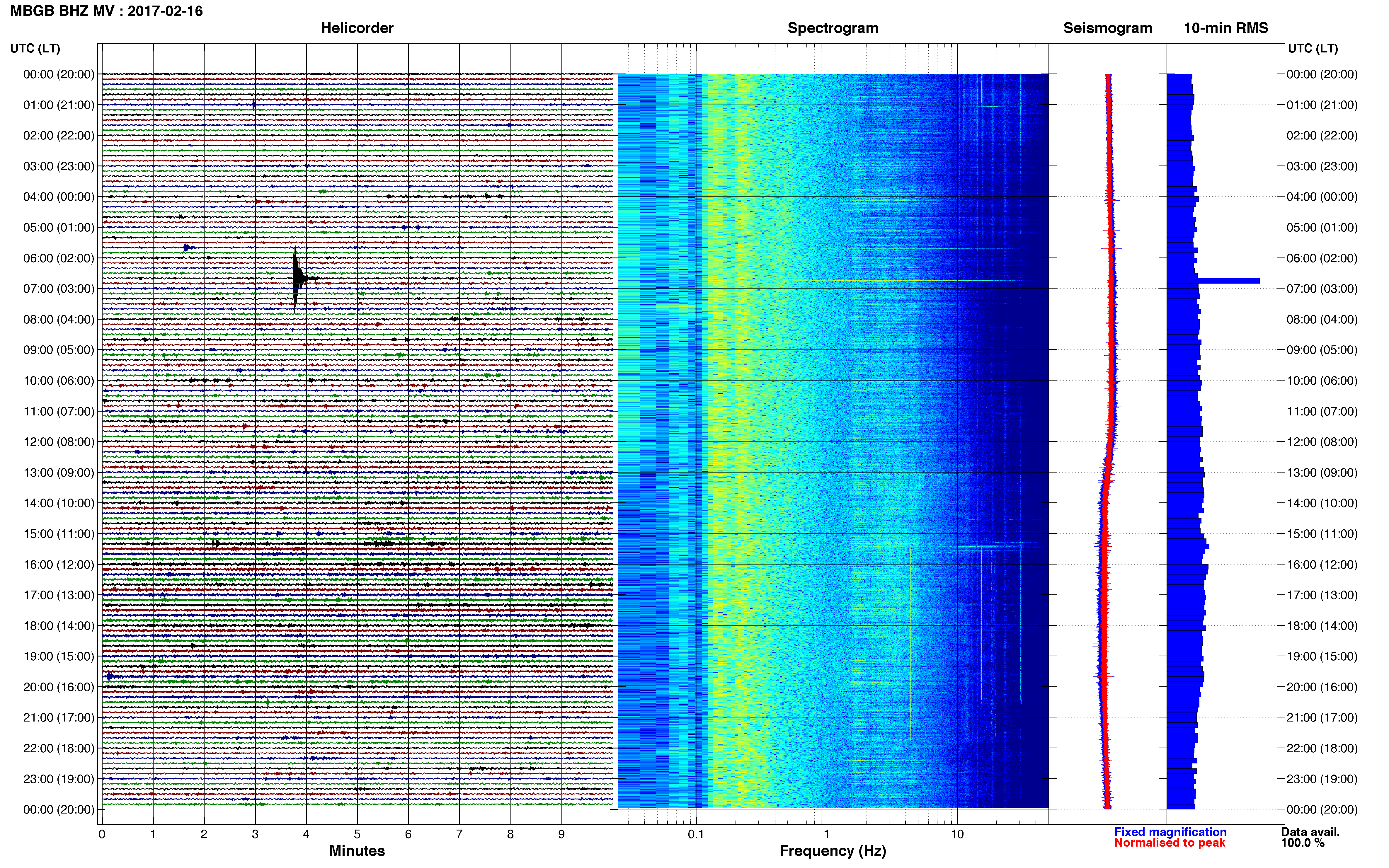Viewport: 1389px width, 868px height.
Task: Click the minute tick label 8
Action: (510, 834)
